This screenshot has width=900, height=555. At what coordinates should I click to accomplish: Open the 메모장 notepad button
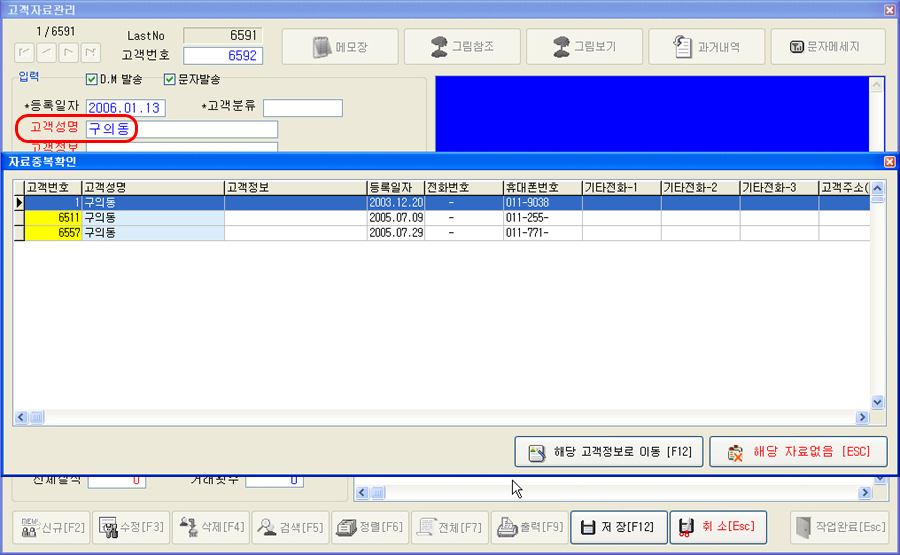pyautogui.click(x=340, y=46)
